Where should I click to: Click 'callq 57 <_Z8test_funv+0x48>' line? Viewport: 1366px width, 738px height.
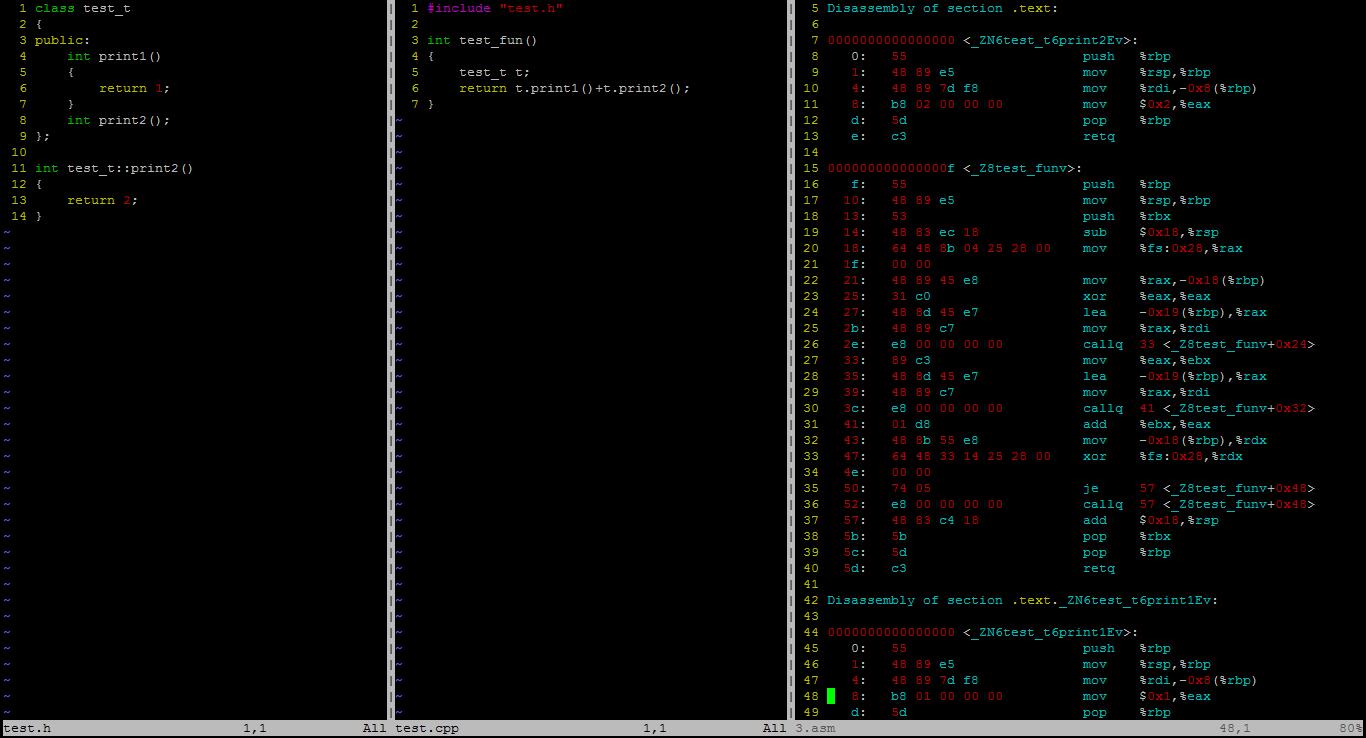[x=1198, y=504]
